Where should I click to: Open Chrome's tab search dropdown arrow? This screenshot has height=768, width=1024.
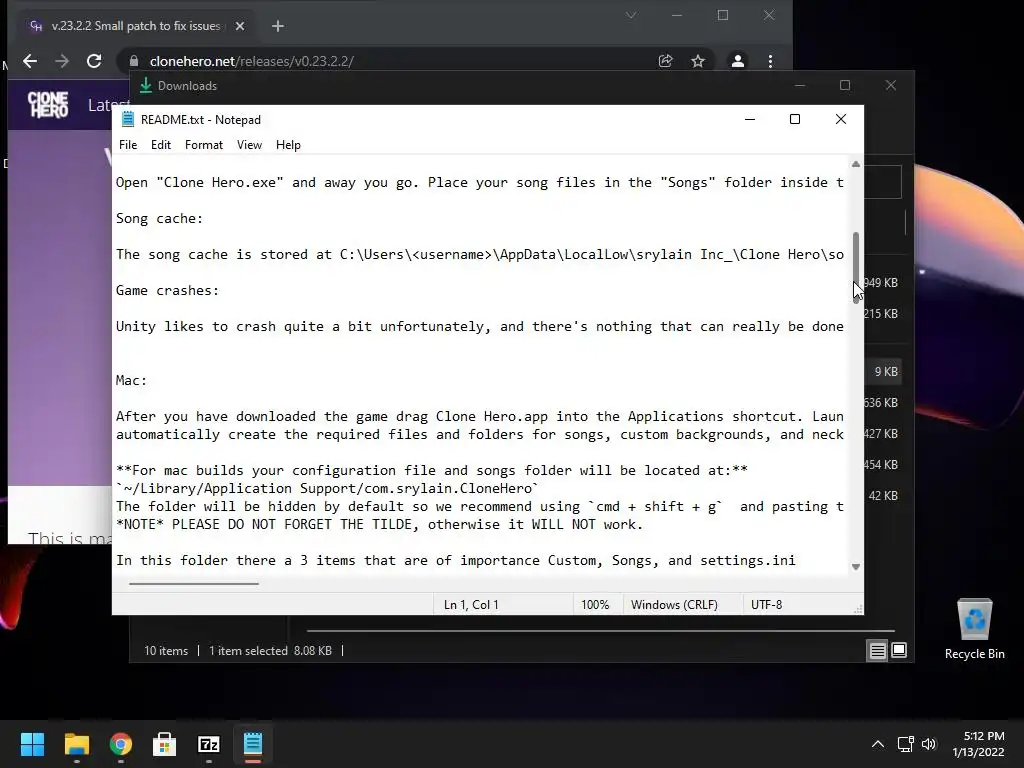click(631, 15)
